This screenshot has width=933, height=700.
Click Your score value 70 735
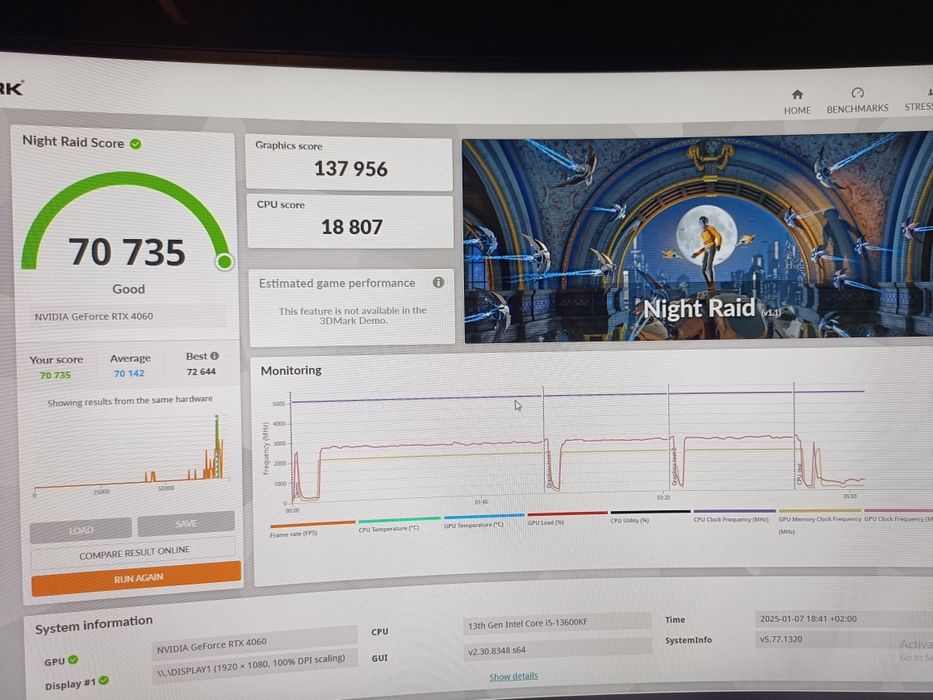(x=55, y=375)
